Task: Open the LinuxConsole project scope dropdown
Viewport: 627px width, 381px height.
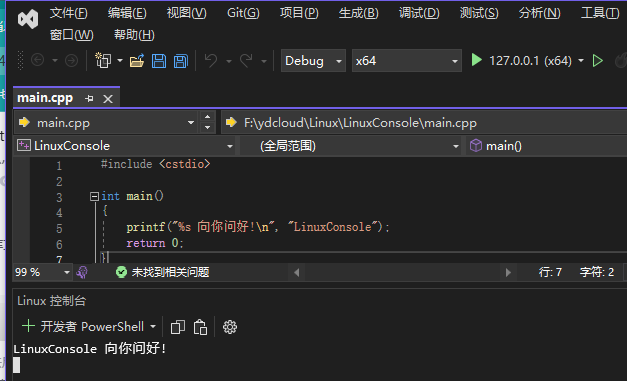Action: [x=125, y=146]
